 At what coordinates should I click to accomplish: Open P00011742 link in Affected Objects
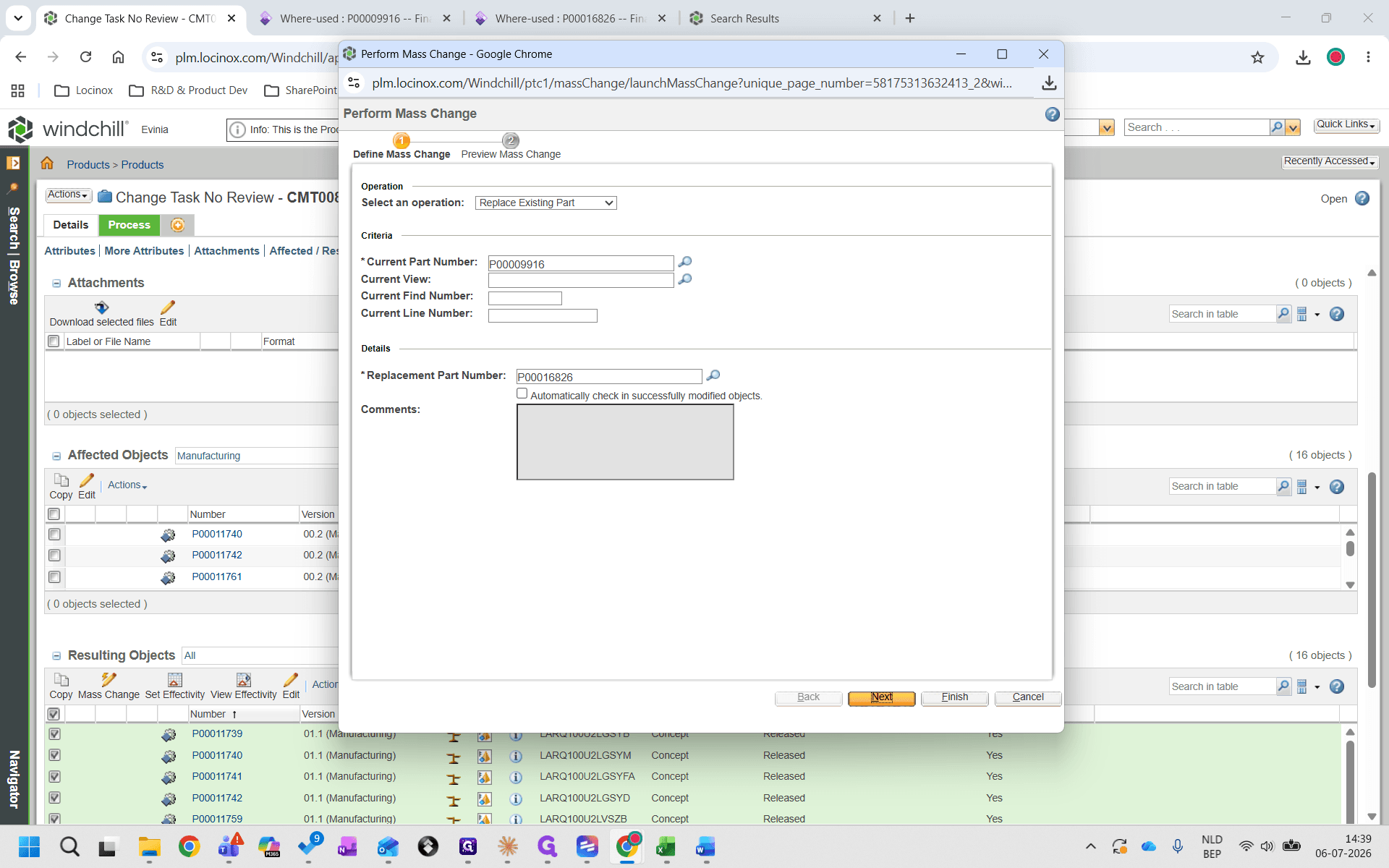click(217, 555)
